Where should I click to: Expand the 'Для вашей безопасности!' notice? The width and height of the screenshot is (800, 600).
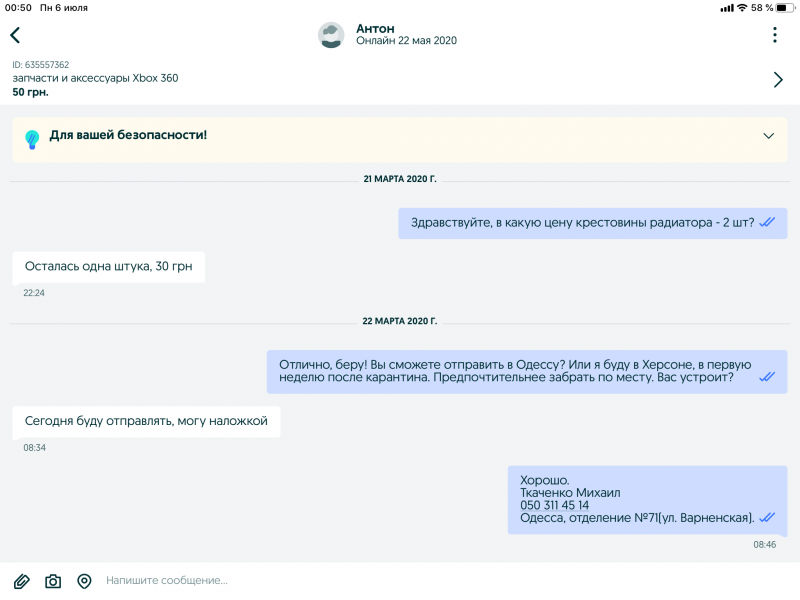768,136
